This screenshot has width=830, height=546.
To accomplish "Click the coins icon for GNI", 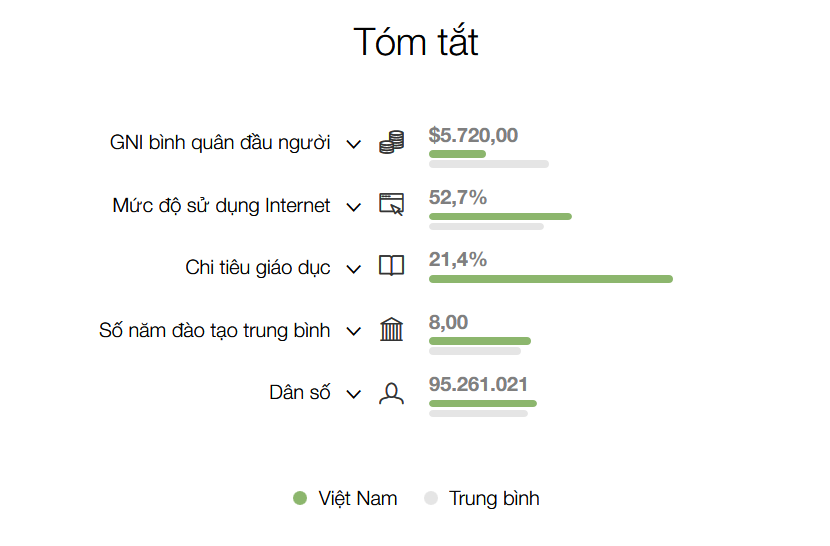I will 391,143.
